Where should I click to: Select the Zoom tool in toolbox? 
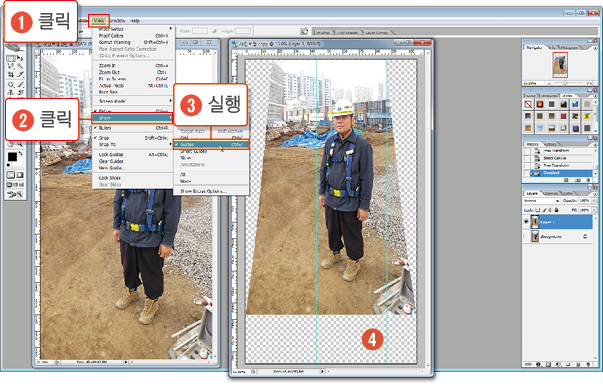(x=20, y=144)
